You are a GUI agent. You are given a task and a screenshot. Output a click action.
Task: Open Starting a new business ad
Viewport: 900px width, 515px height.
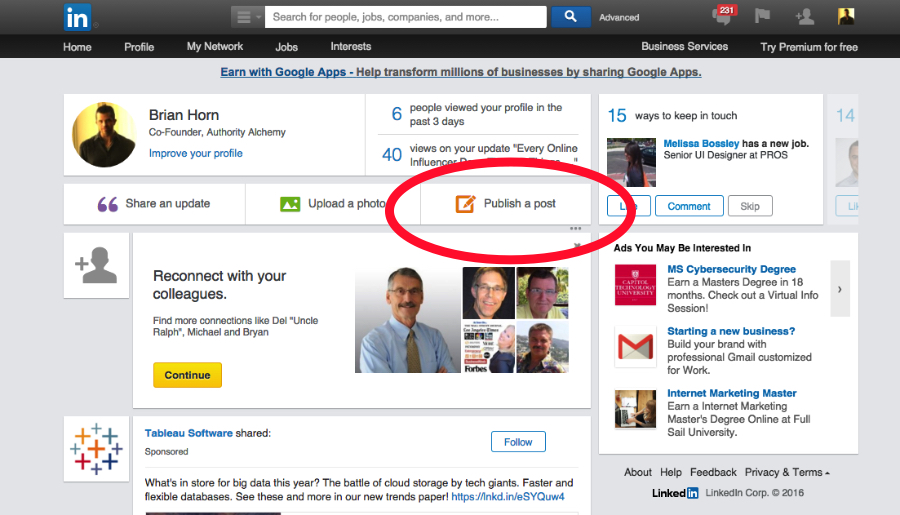[731, 331]
